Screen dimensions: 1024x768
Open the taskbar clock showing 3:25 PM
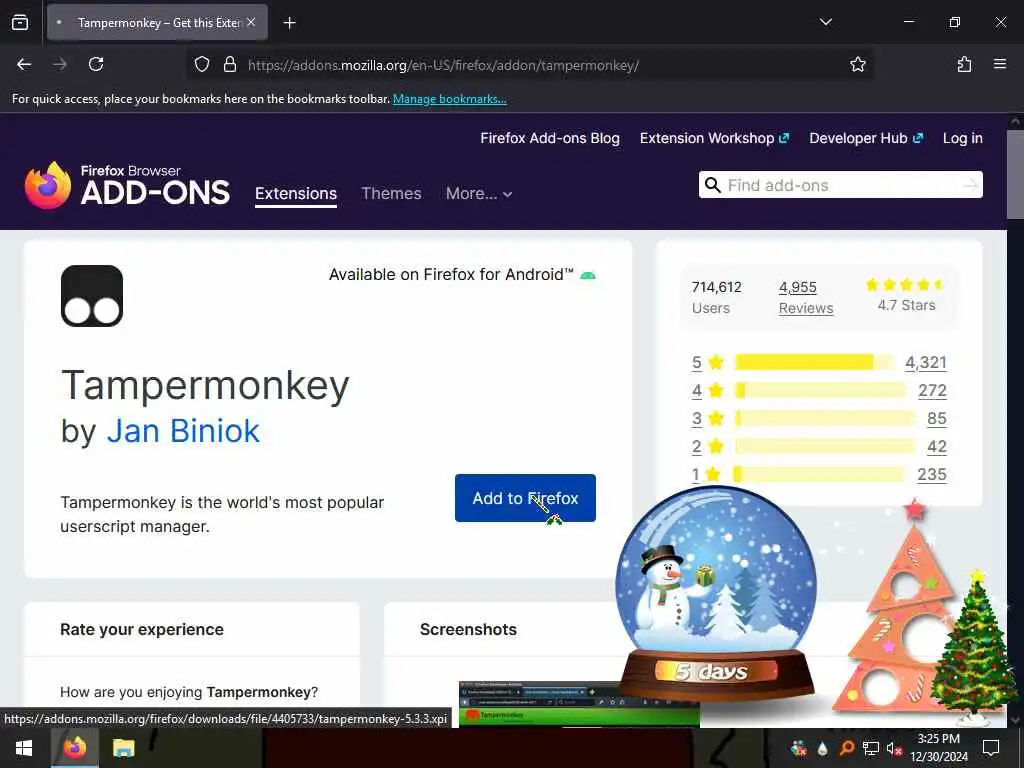pos(938,748)
